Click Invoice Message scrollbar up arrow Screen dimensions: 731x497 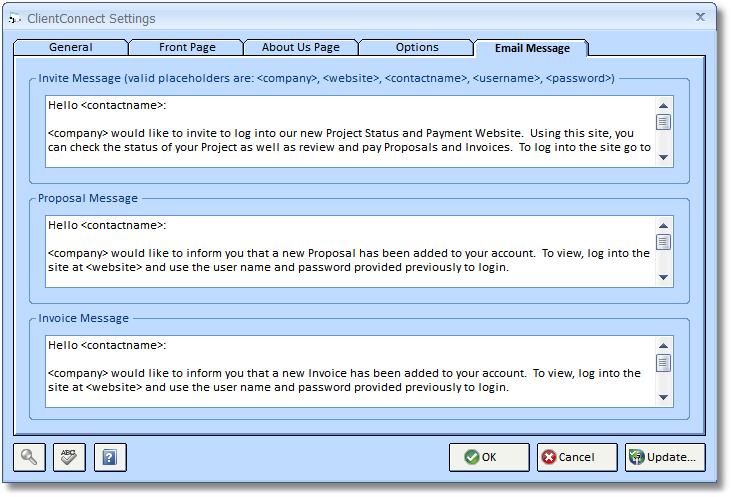coord(663,345)
